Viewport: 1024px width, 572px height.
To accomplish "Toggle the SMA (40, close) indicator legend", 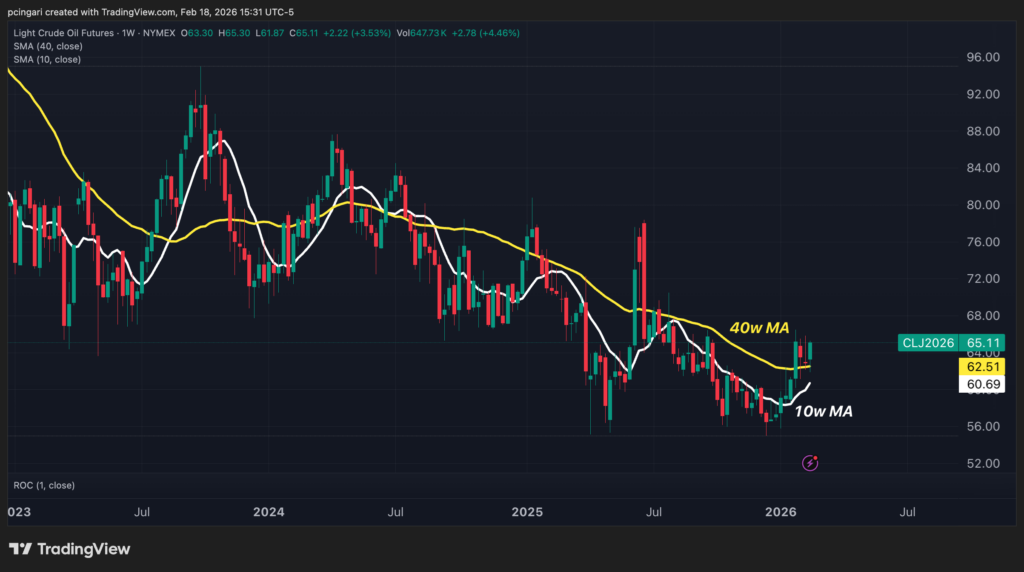I will coord(49,46).
